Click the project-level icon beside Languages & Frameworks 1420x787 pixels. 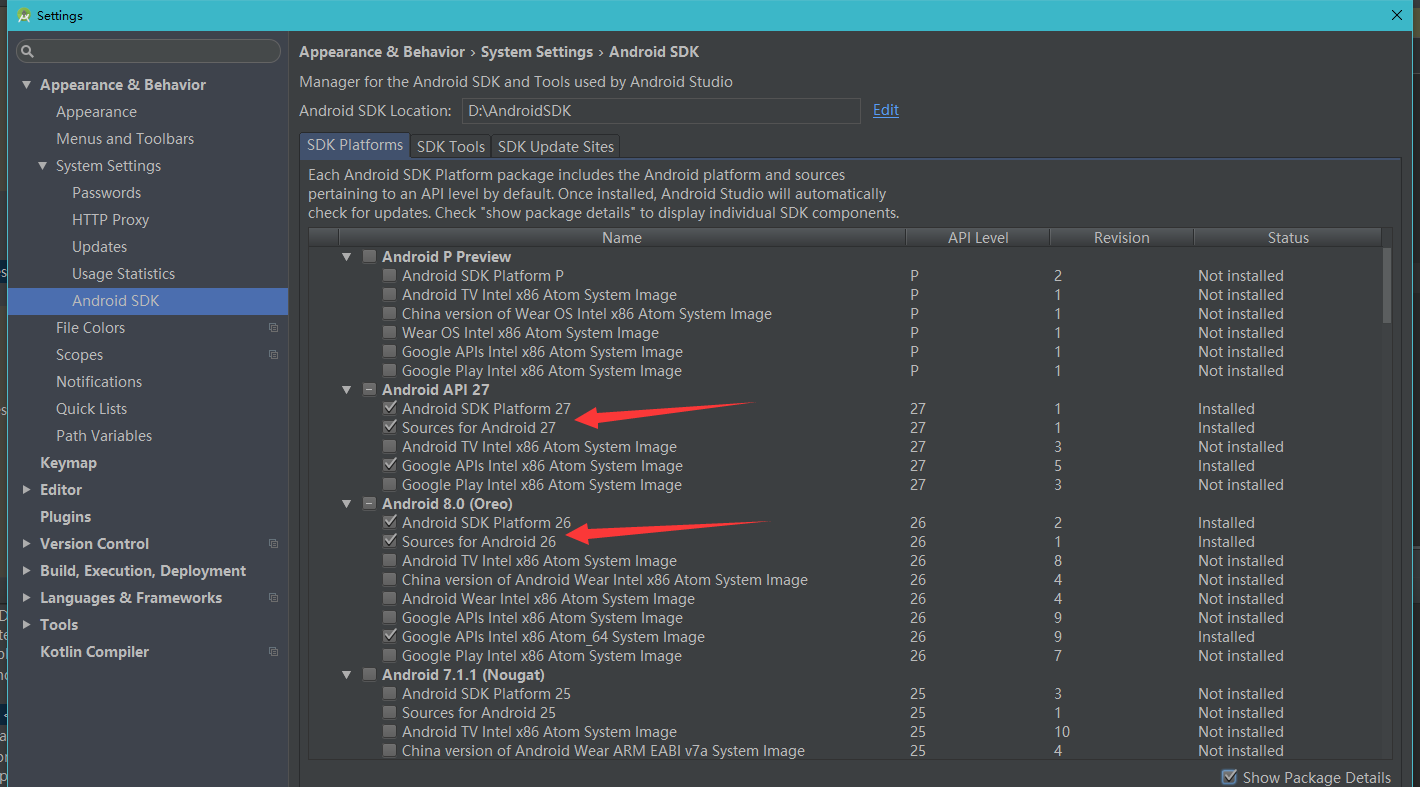273,598
